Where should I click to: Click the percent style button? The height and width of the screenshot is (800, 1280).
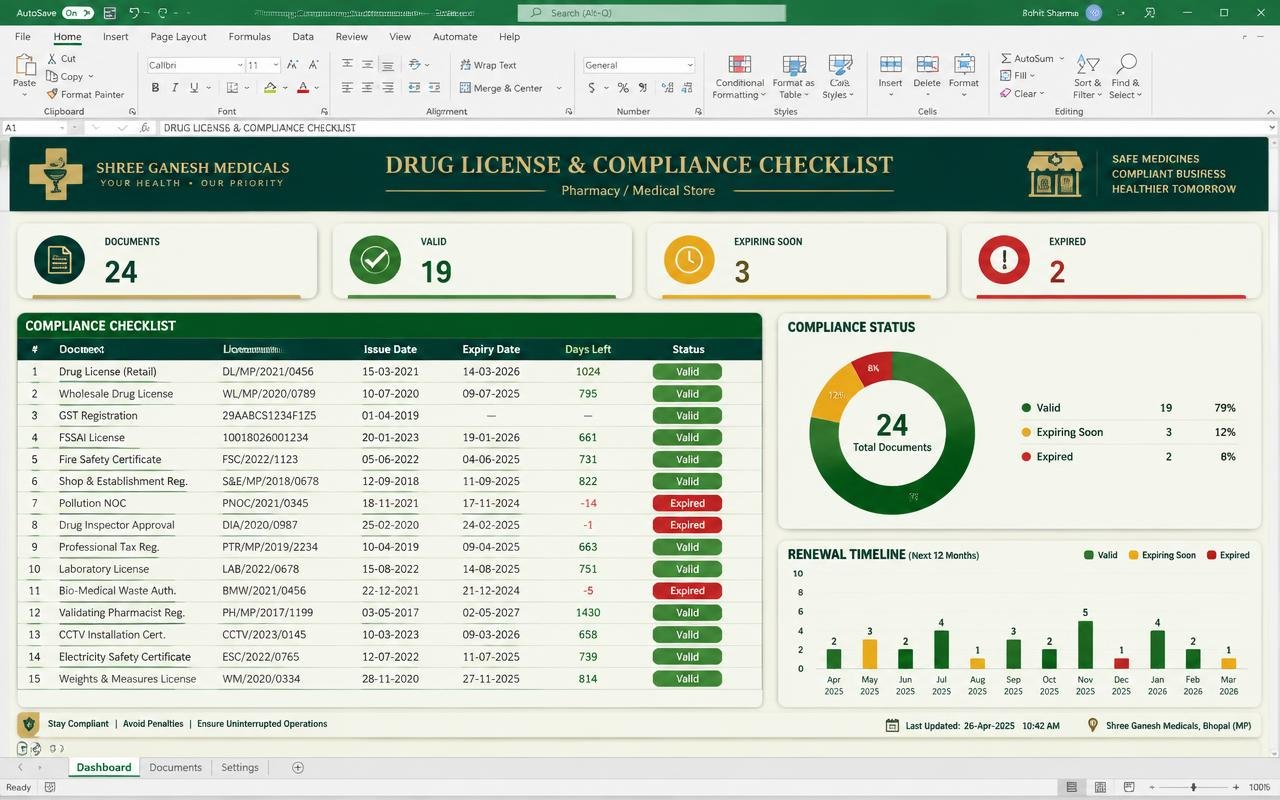coord(623,88)
